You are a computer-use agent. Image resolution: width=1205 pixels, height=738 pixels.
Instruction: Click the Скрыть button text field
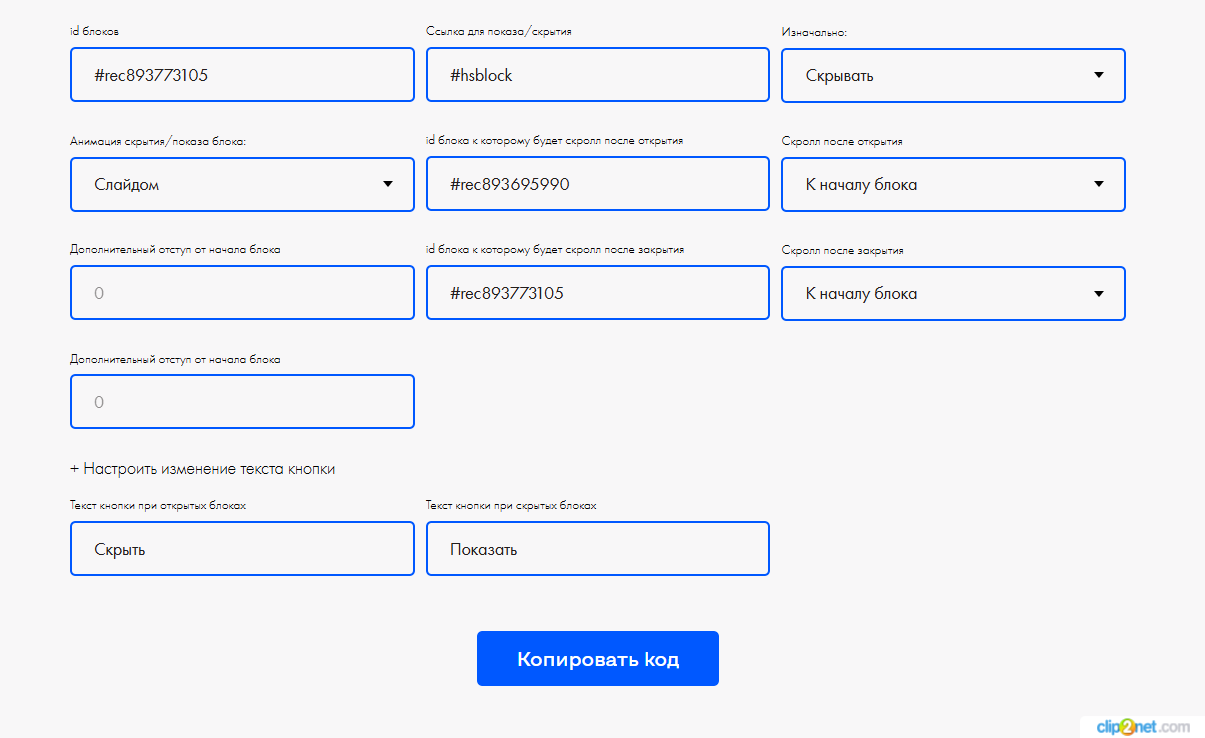[242, 549]
